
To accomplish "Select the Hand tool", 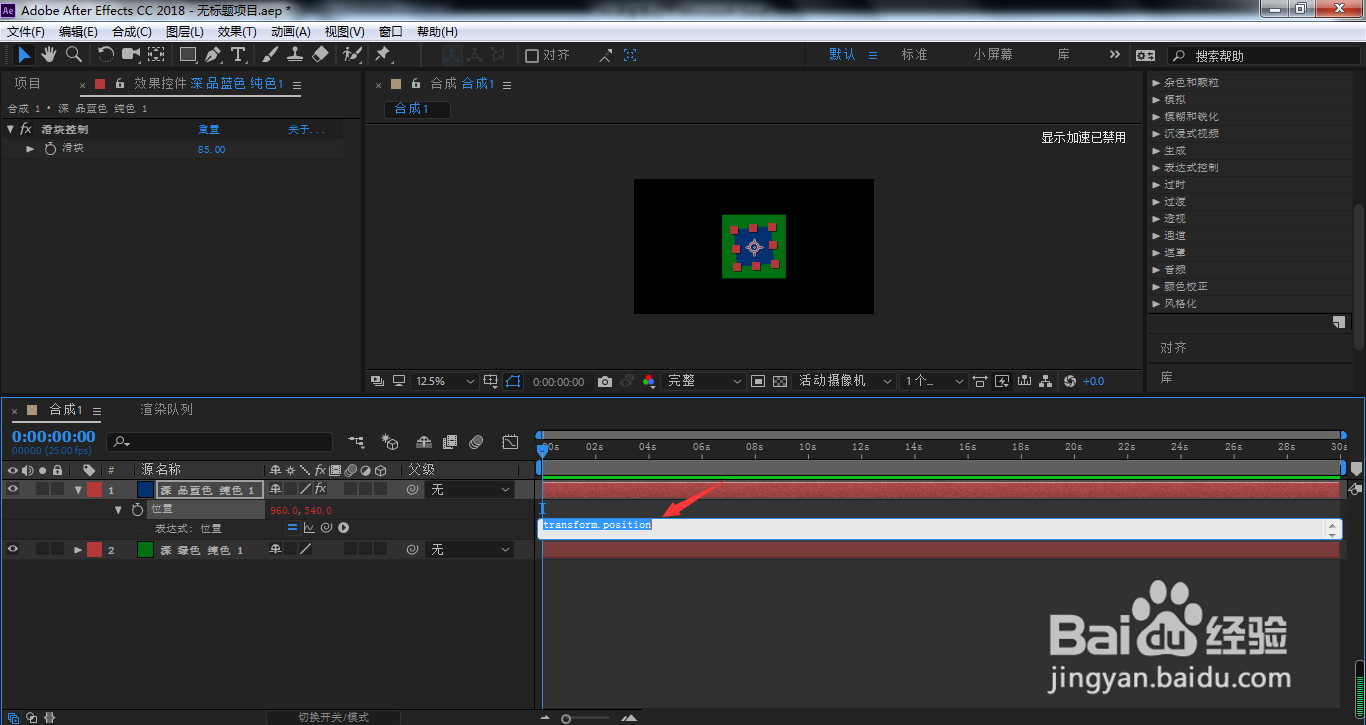I will (49, 55).
